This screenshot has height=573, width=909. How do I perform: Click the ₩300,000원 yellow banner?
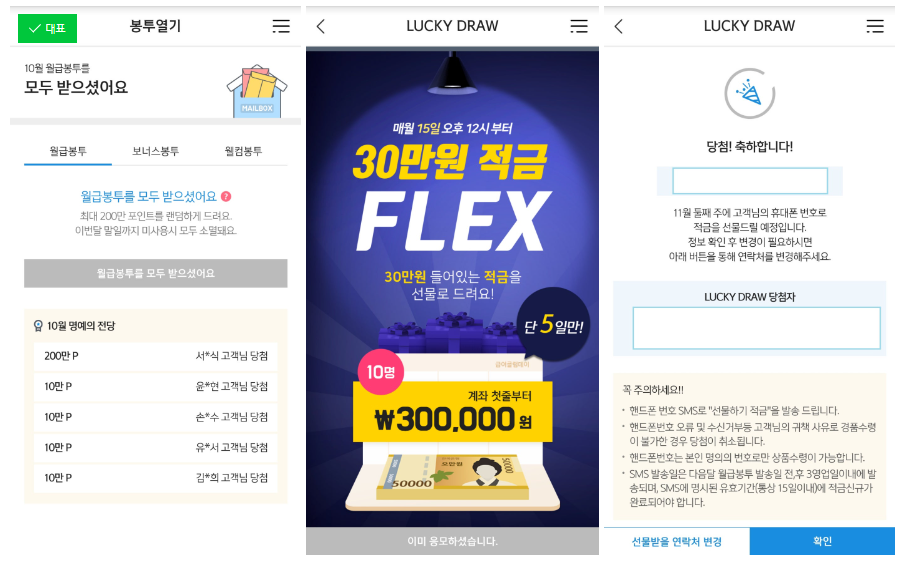click(x=453, y=413)
